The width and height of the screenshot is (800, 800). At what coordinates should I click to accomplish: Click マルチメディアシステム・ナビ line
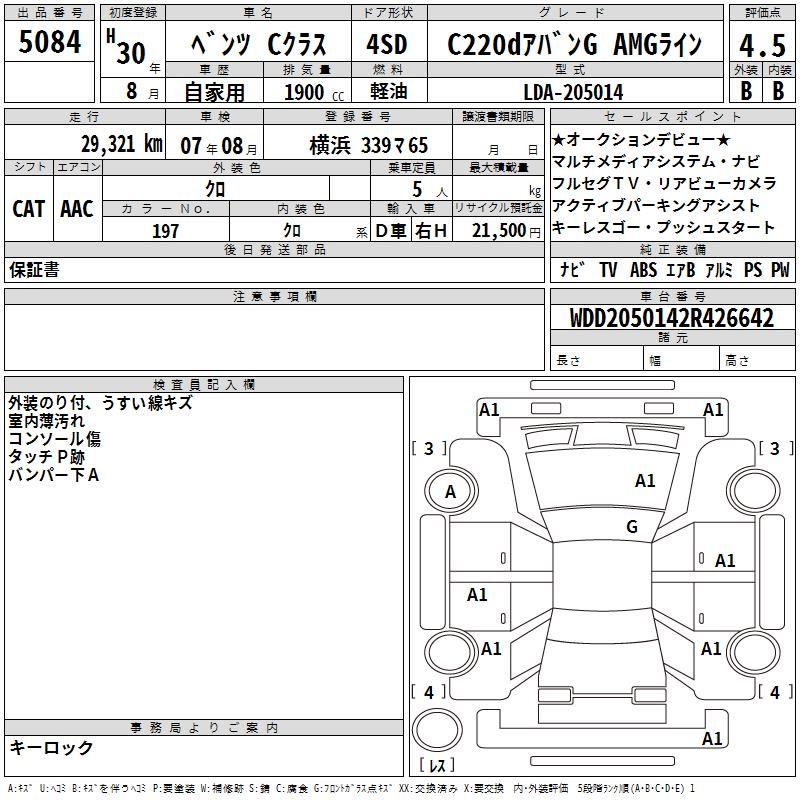coord(656,162)
